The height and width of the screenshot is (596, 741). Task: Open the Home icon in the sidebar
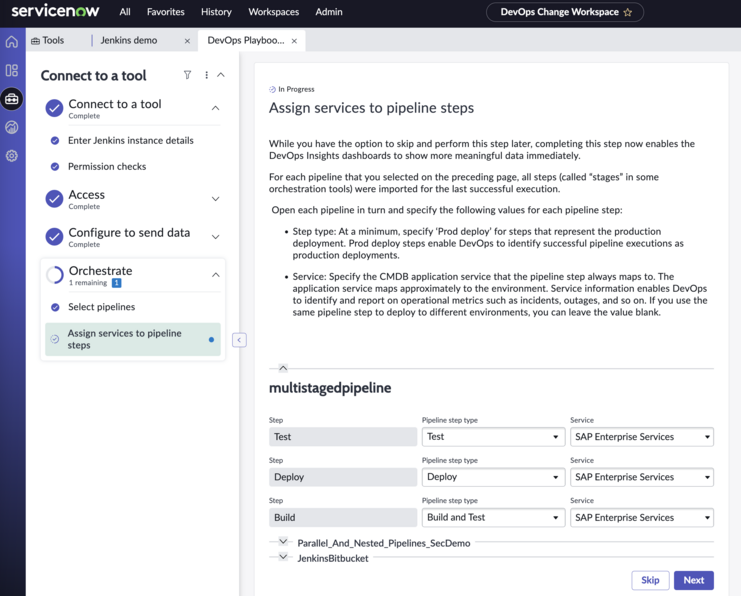[12, 42]
